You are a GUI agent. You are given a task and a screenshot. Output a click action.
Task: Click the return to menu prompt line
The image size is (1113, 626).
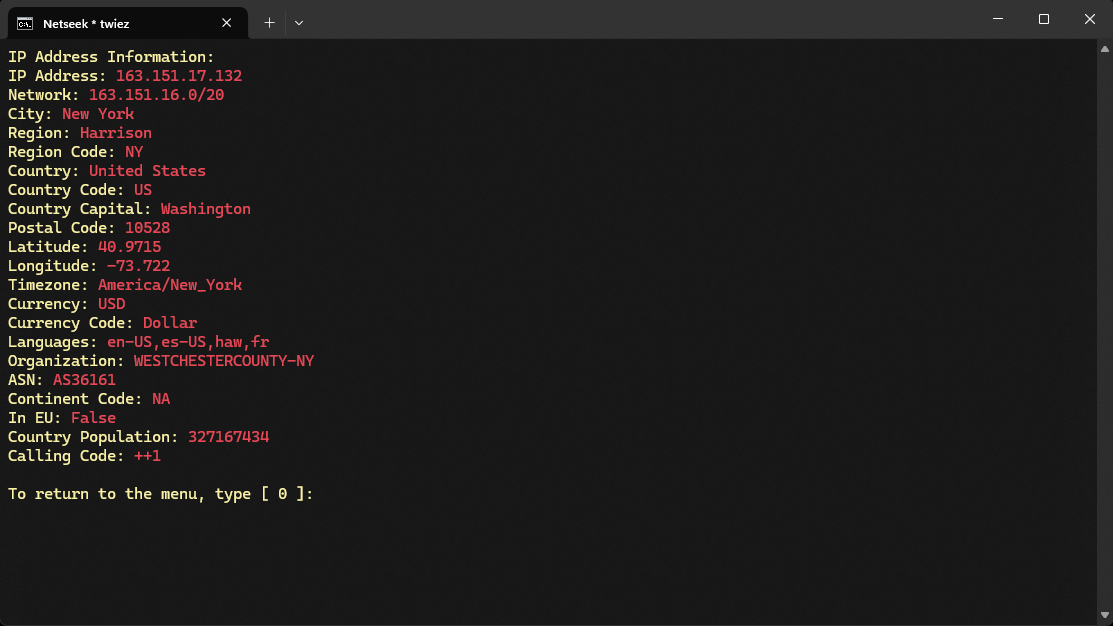(x=160, y=494)
